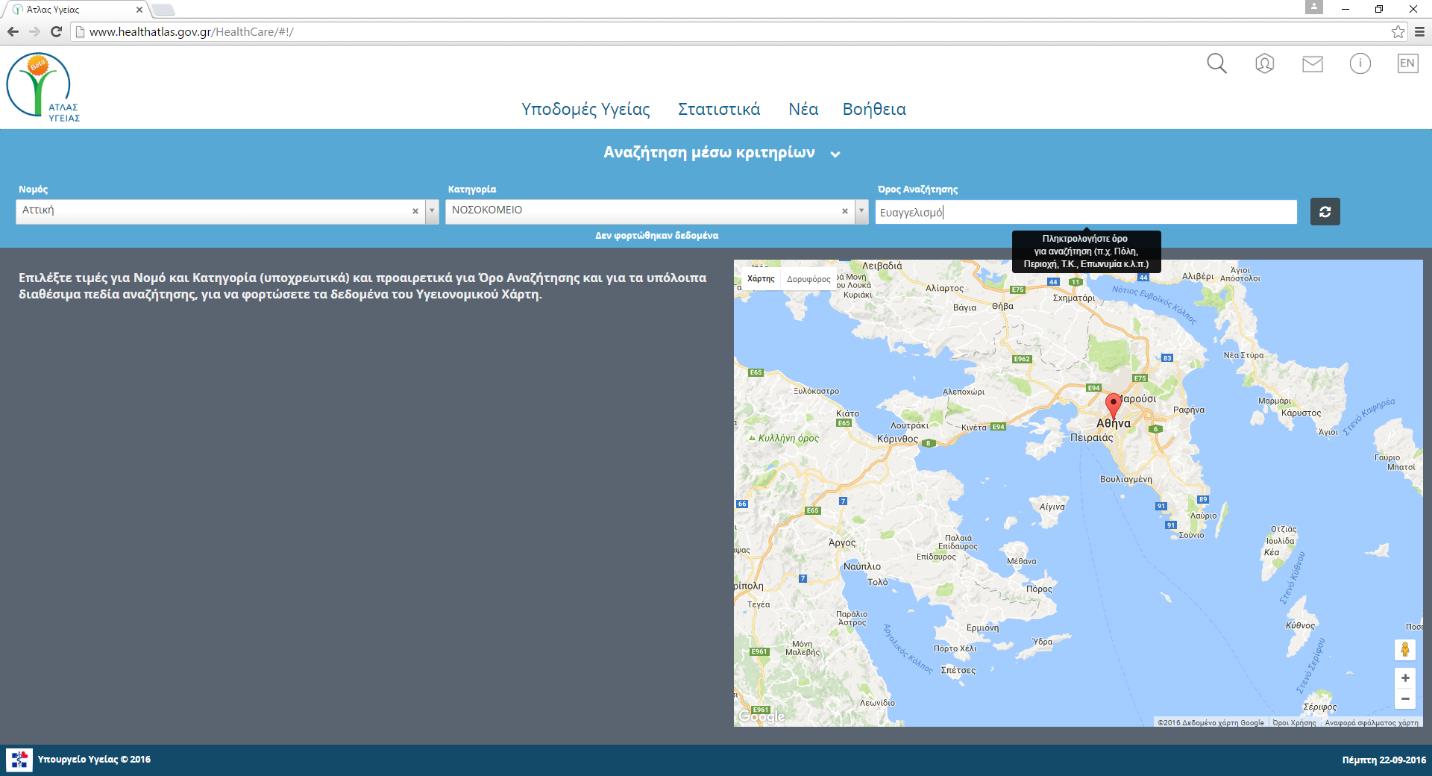Viewport: 1432px width, 776px height.
Task: Reload the page with browser refresh
Action: pyautogui.click(x=56, y=32)
